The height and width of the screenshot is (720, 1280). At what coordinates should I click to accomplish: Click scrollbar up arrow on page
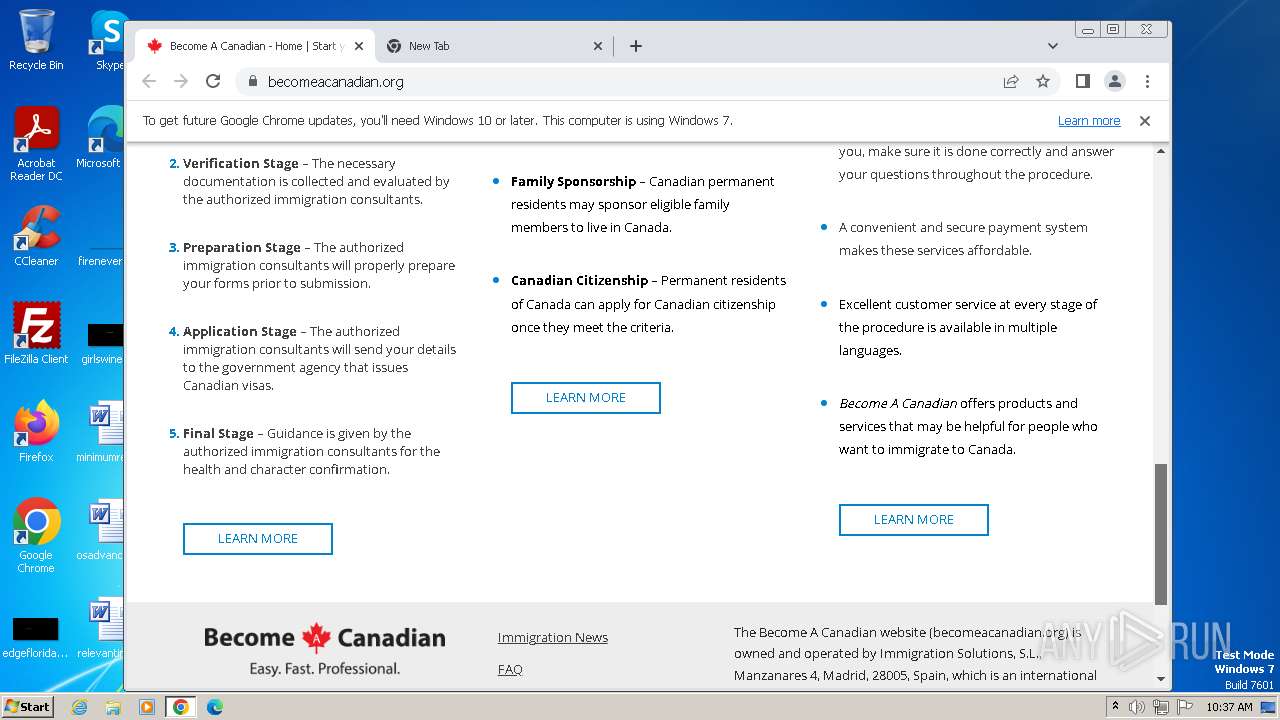1161,151
